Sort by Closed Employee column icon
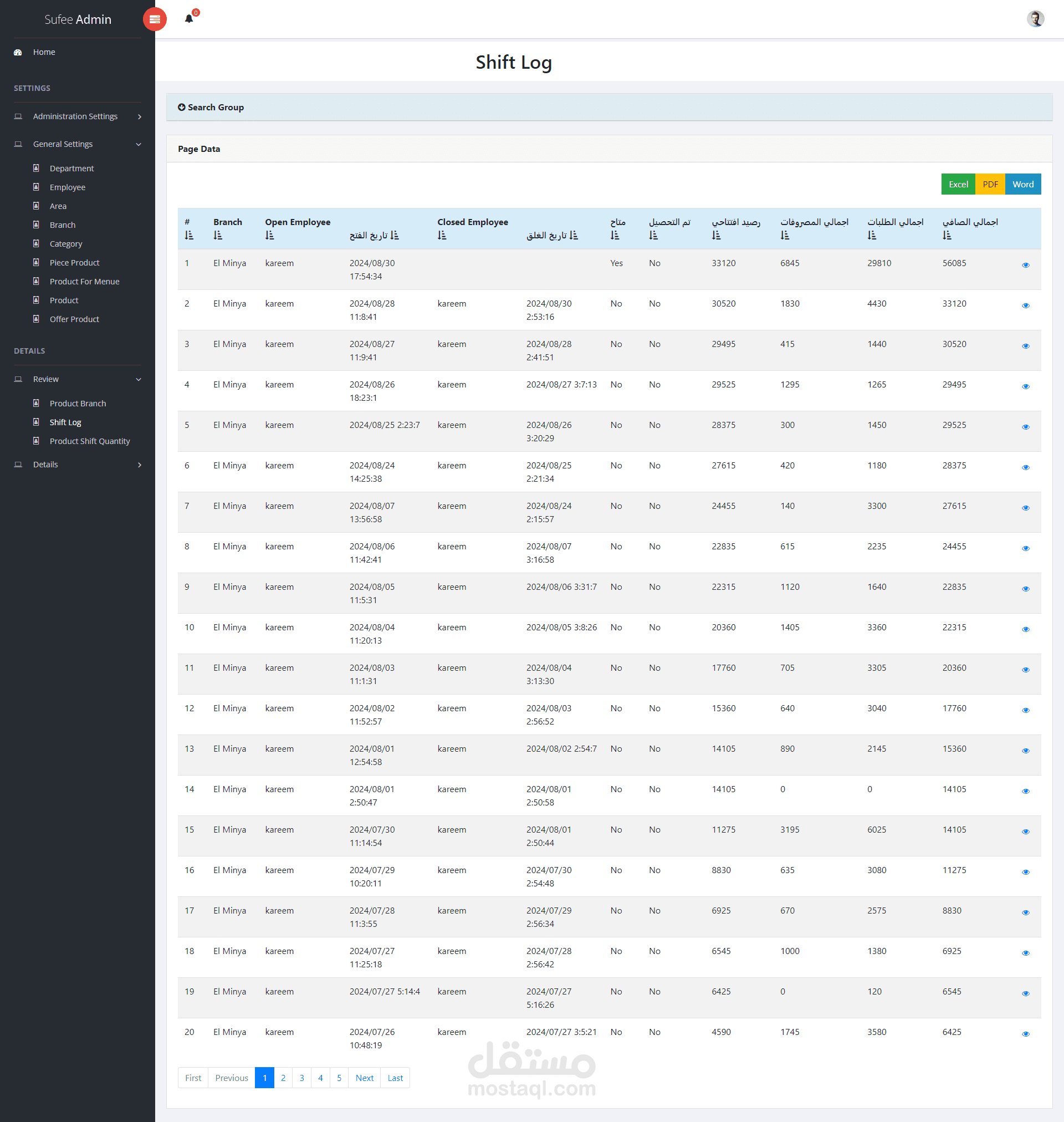The width and height of the screenshot is (1064, 1122). click(x=442, y=236)
